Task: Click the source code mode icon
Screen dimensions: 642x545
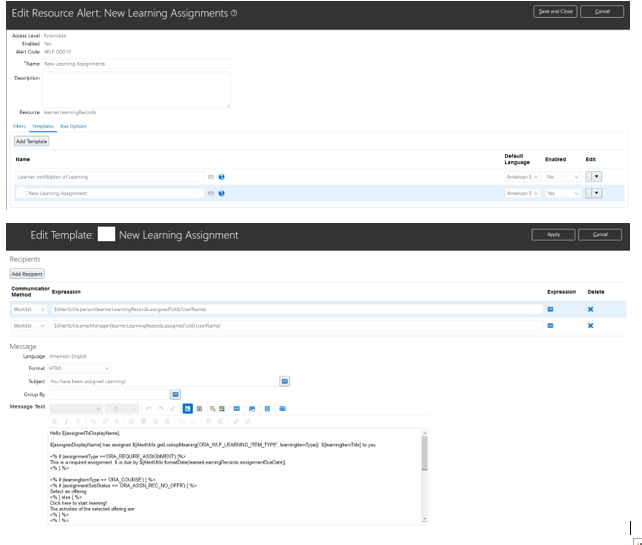Action: [x=199, y=409]
